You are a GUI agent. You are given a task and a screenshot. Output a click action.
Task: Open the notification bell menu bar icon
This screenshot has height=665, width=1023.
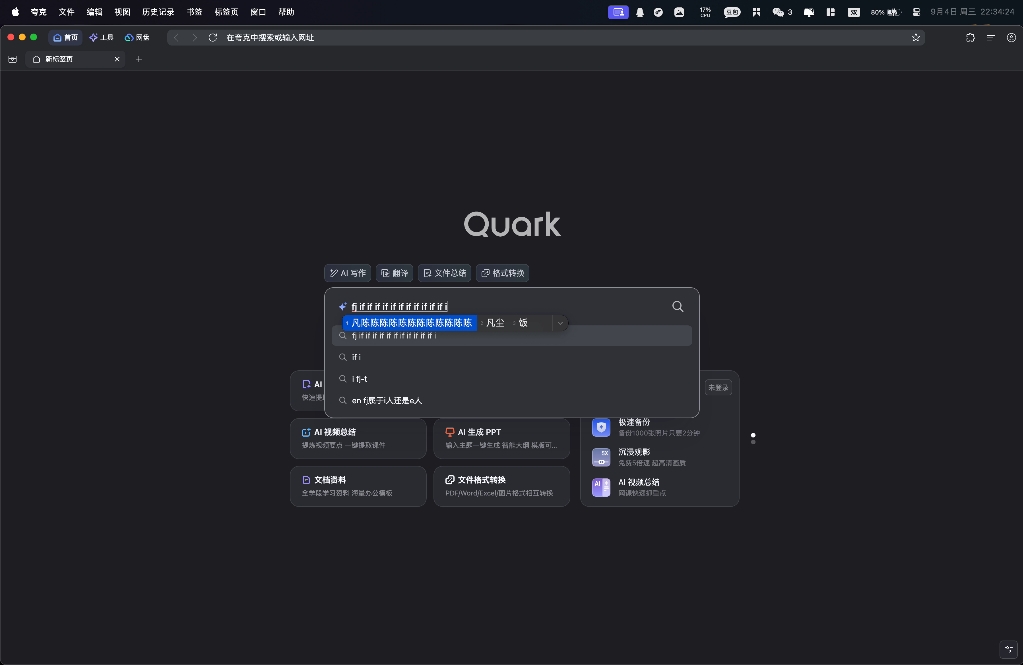point(640,12)
